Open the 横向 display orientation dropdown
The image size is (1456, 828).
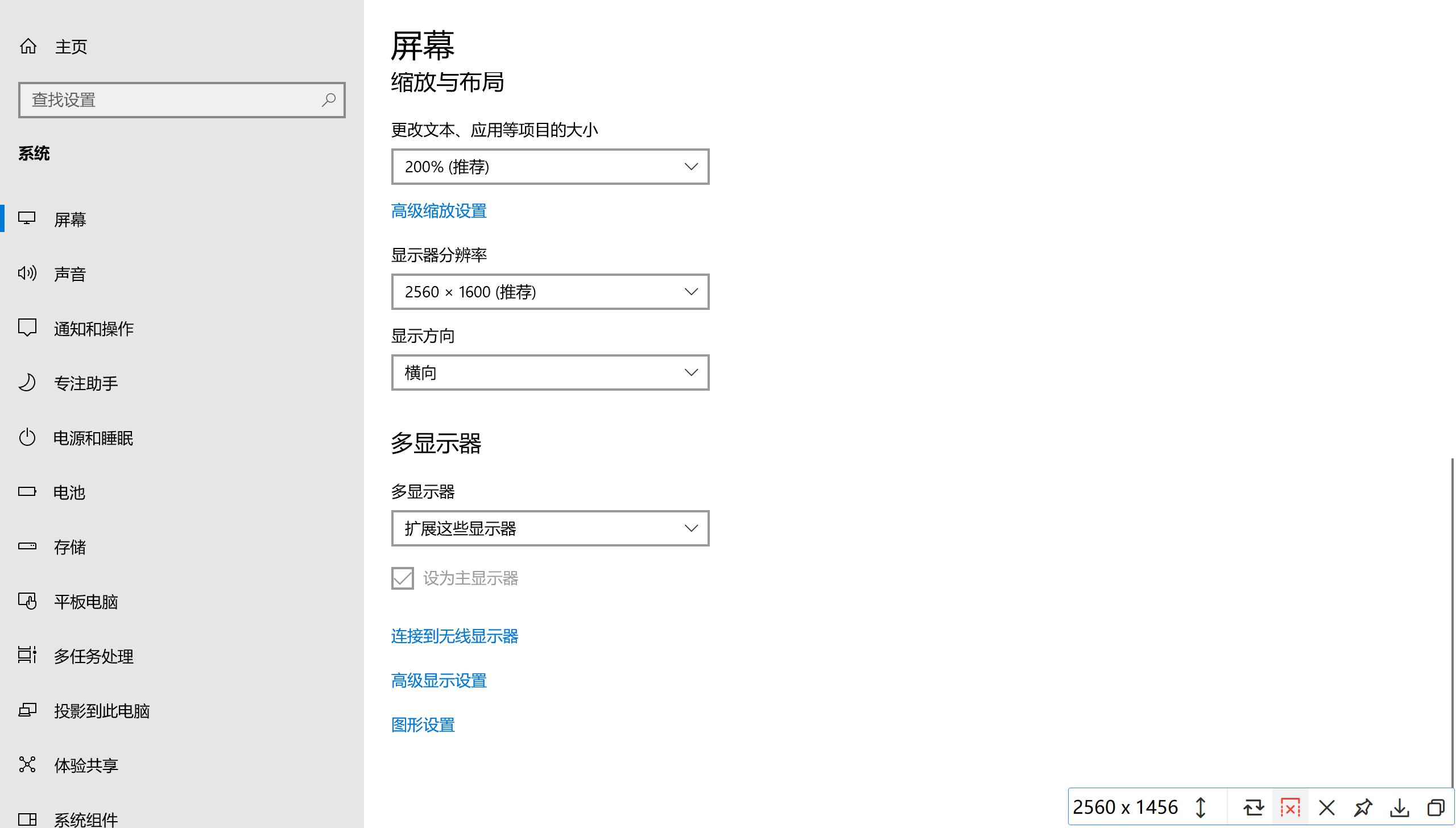pyautogui.click(x=550, y=372)
